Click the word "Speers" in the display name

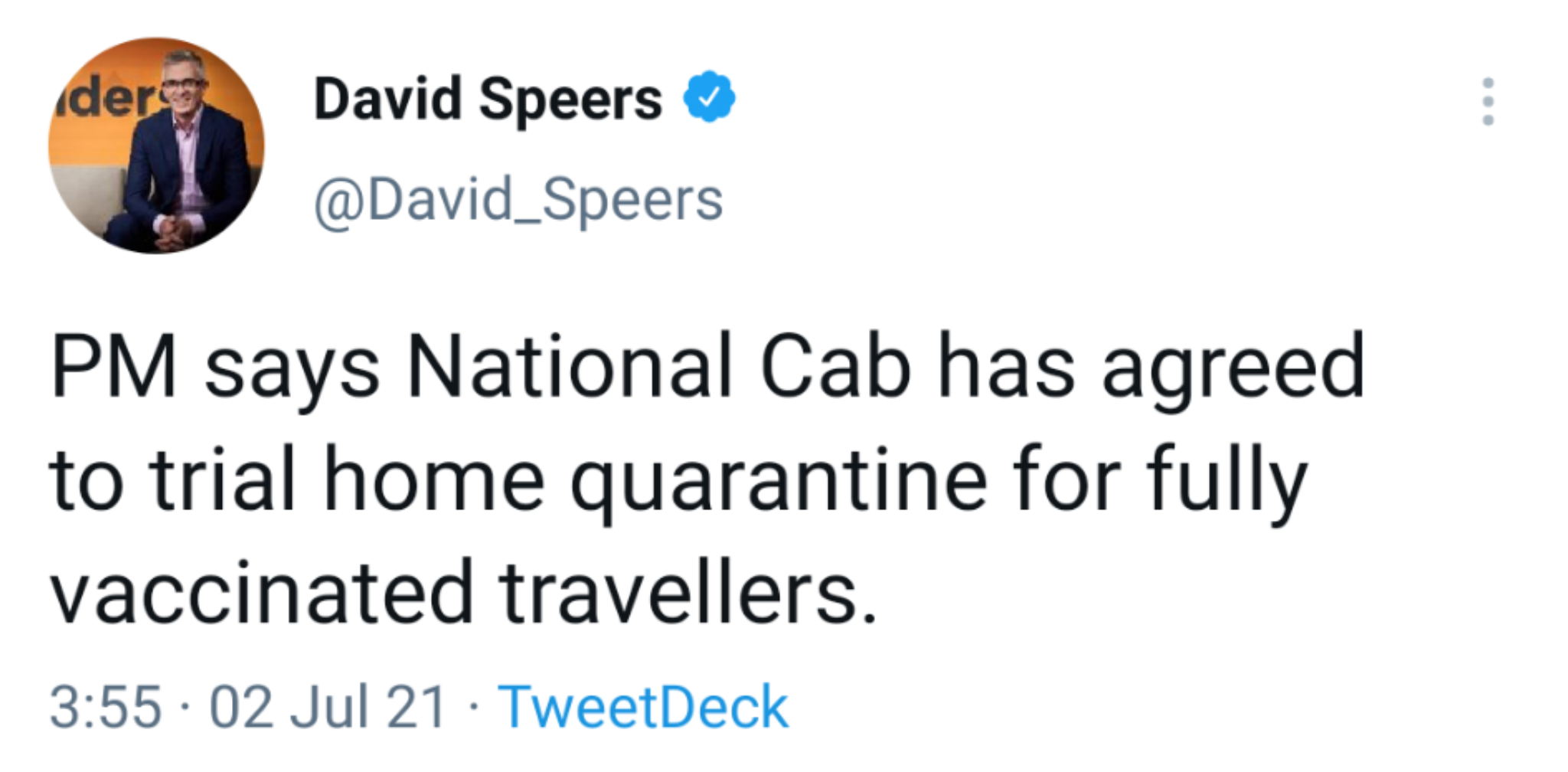pyautogui.click(x=570, y=100)
